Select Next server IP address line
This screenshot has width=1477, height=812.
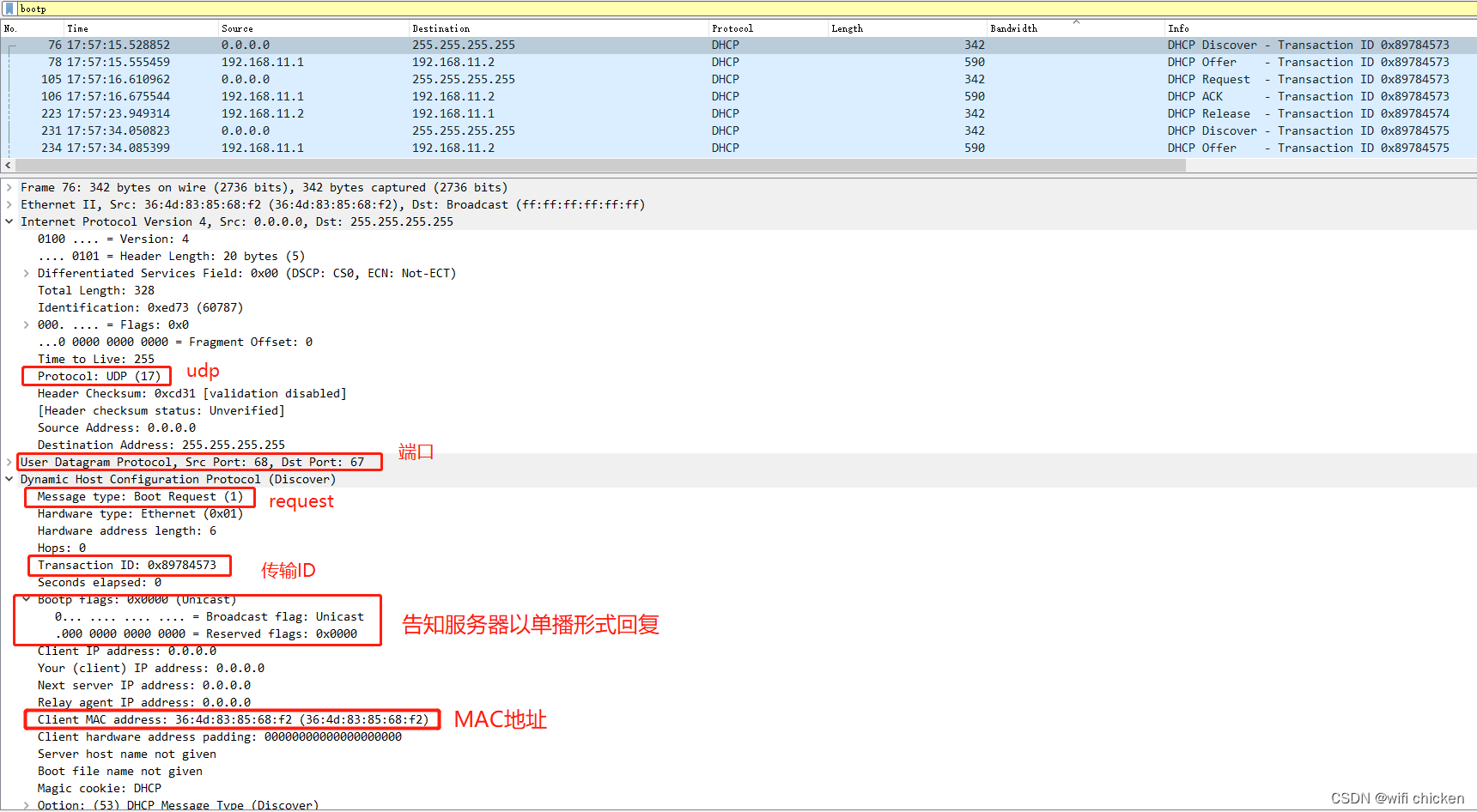tap(144, 685)
